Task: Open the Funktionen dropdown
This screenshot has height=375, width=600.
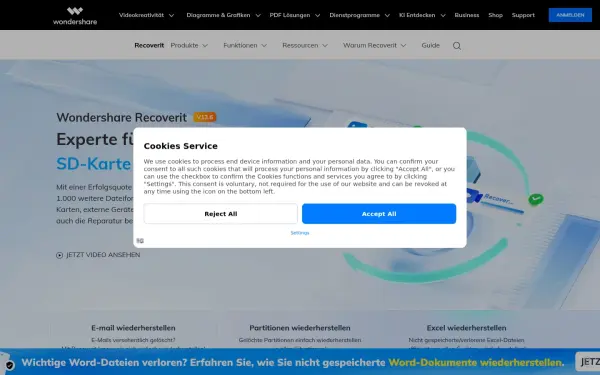Action: click(245, 45)
